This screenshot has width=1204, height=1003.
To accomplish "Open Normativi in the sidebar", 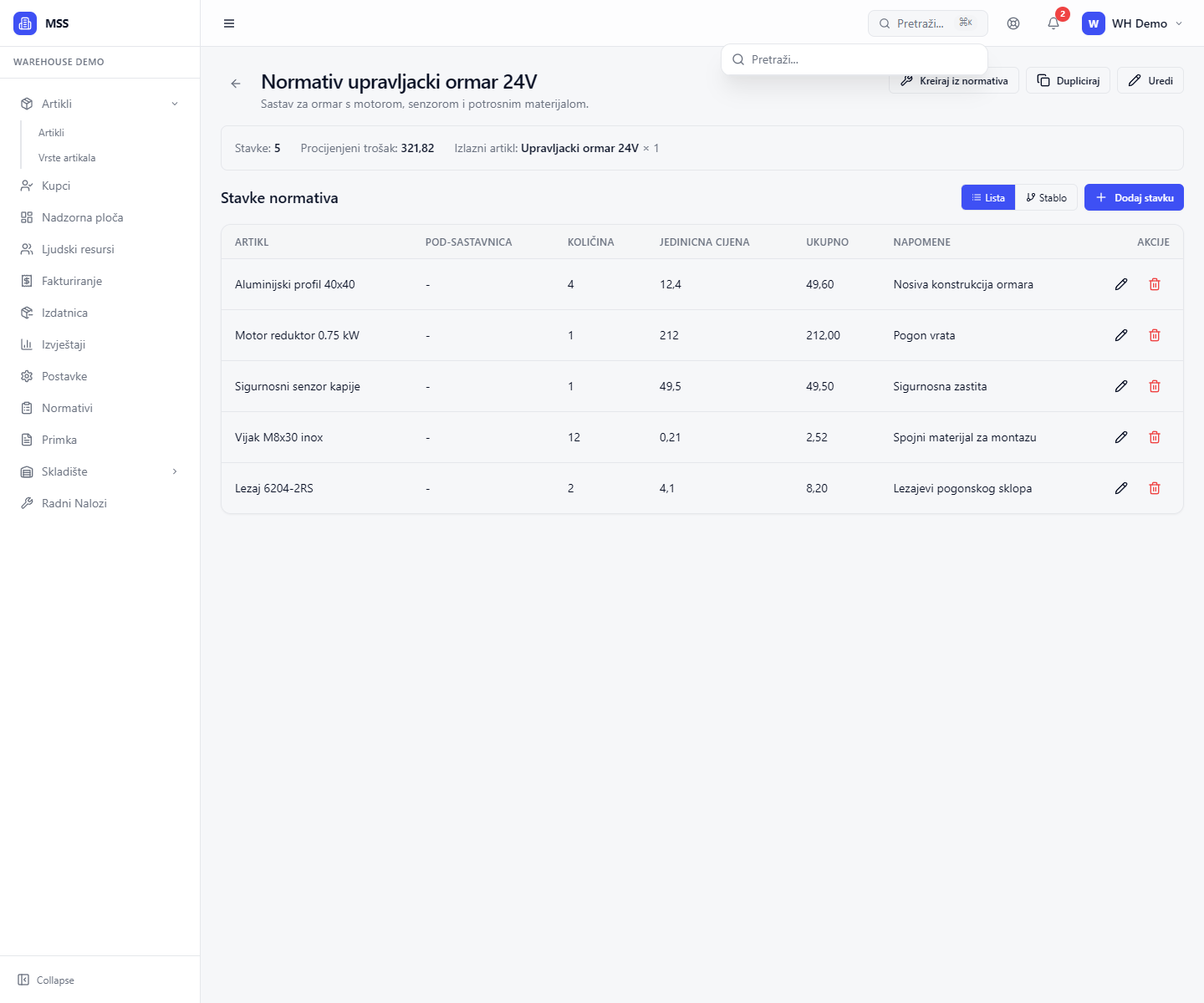I will 67,408.
